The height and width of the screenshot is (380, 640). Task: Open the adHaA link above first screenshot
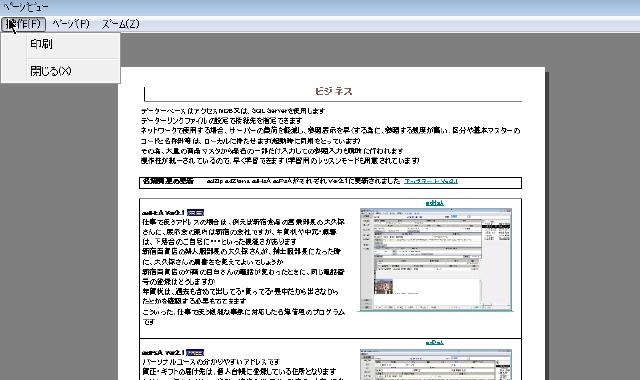tap(434, 203)
